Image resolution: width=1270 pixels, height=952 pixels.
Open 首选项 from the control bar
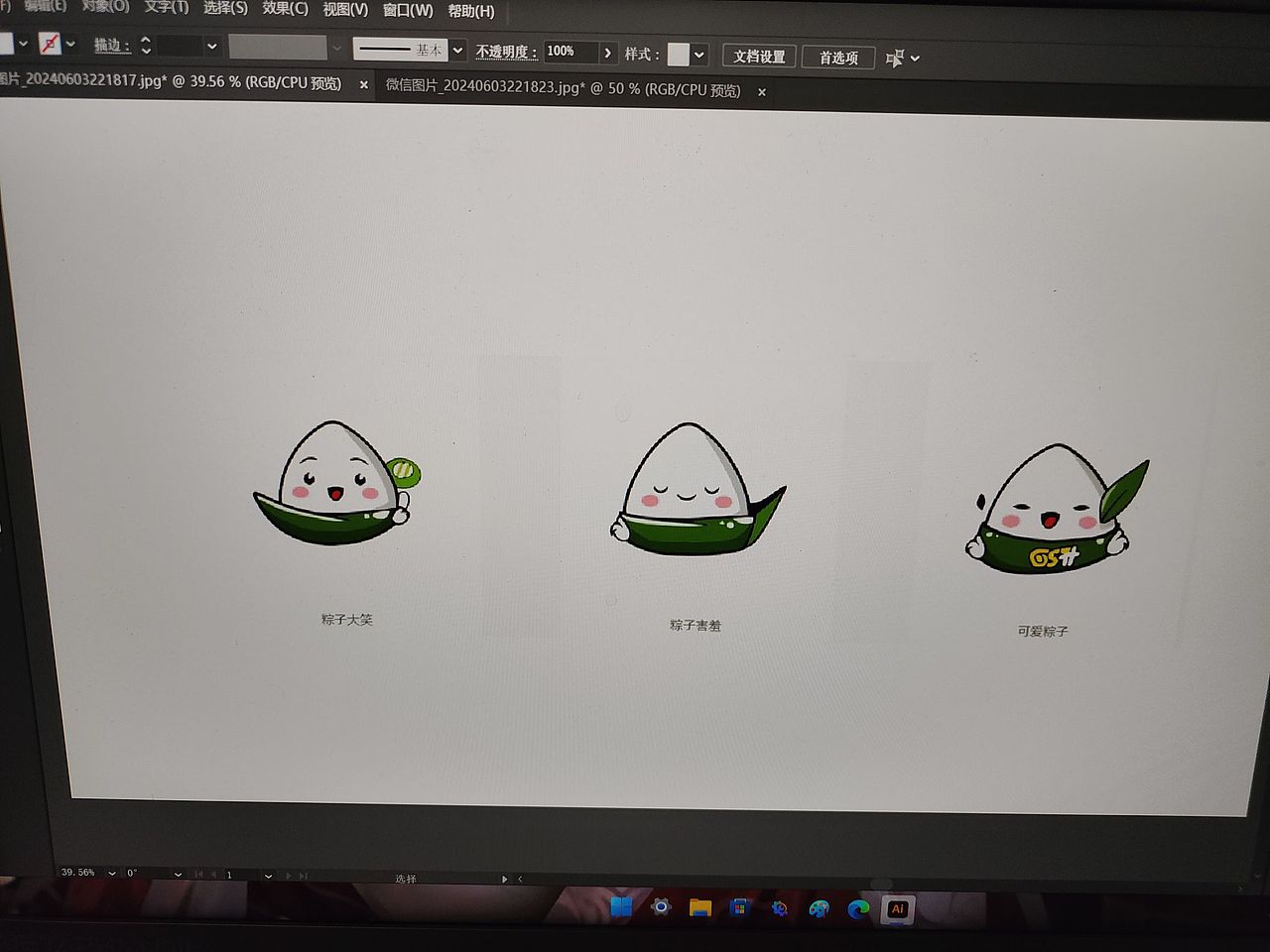(x=838, y=57)
